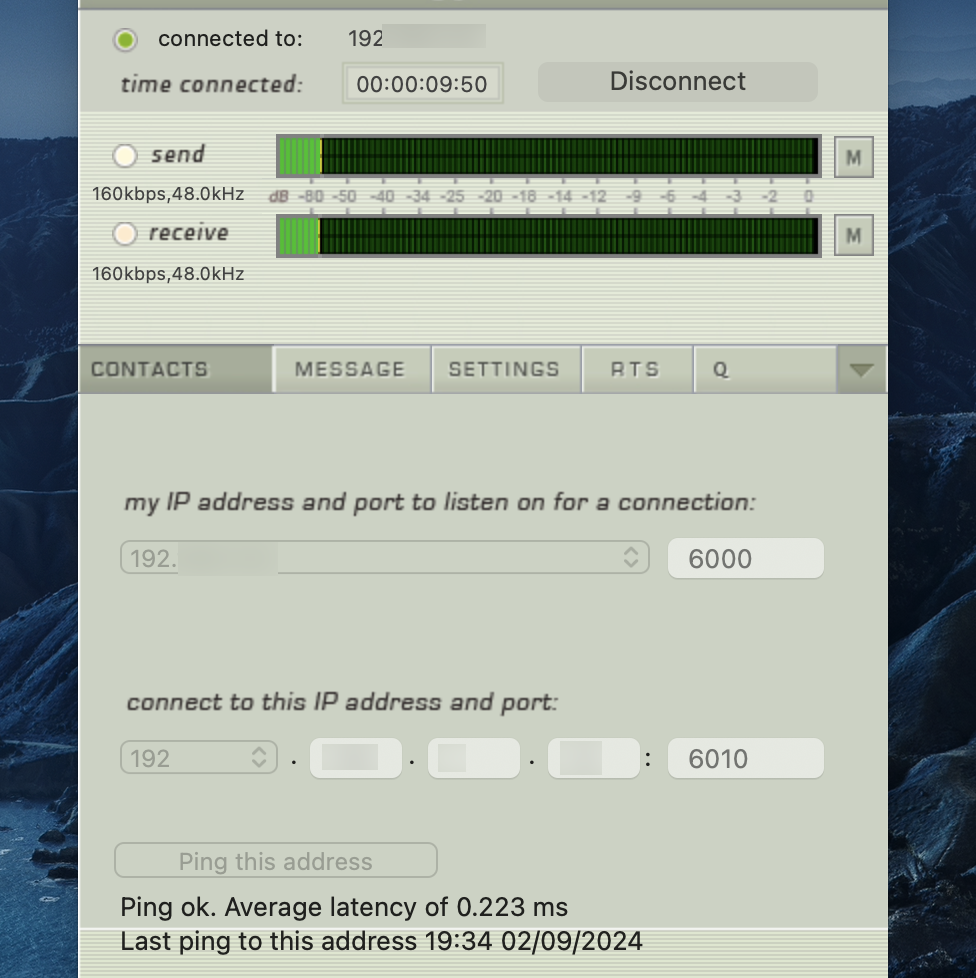Click the destination port 6010 field
Viewport: 976px width, 978px height.
click(745, 758)
